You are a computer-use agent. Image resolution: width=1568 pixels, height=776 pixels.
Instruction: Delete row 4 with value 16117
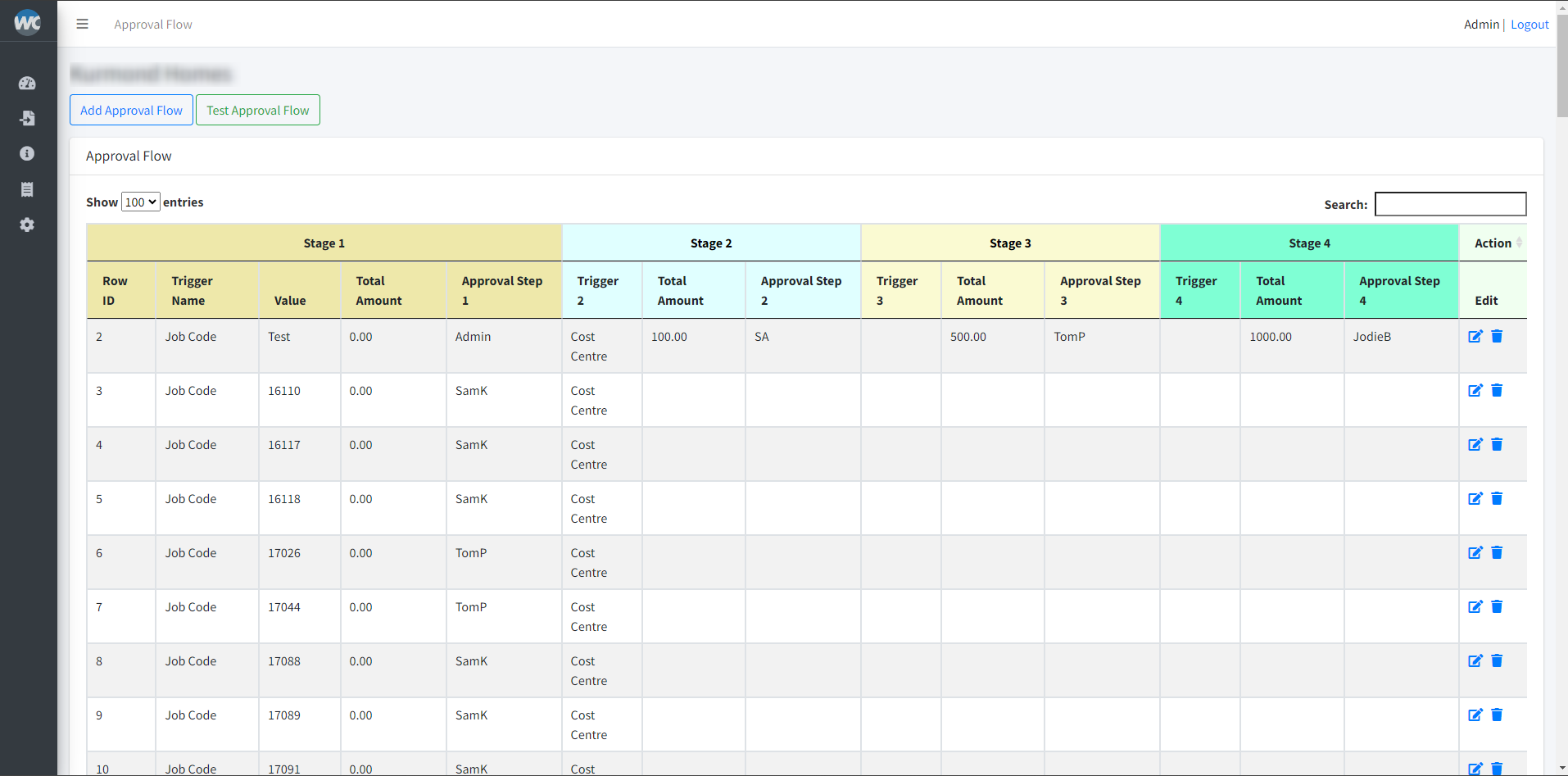tap(1497, 444)
